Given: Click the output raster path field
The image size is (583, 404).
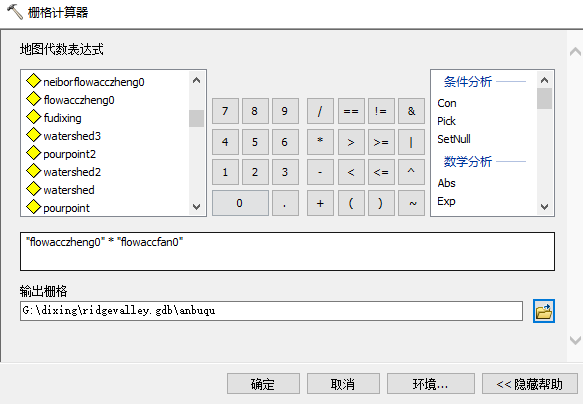Looking at the screenshot, I should (x=271, y=311).
